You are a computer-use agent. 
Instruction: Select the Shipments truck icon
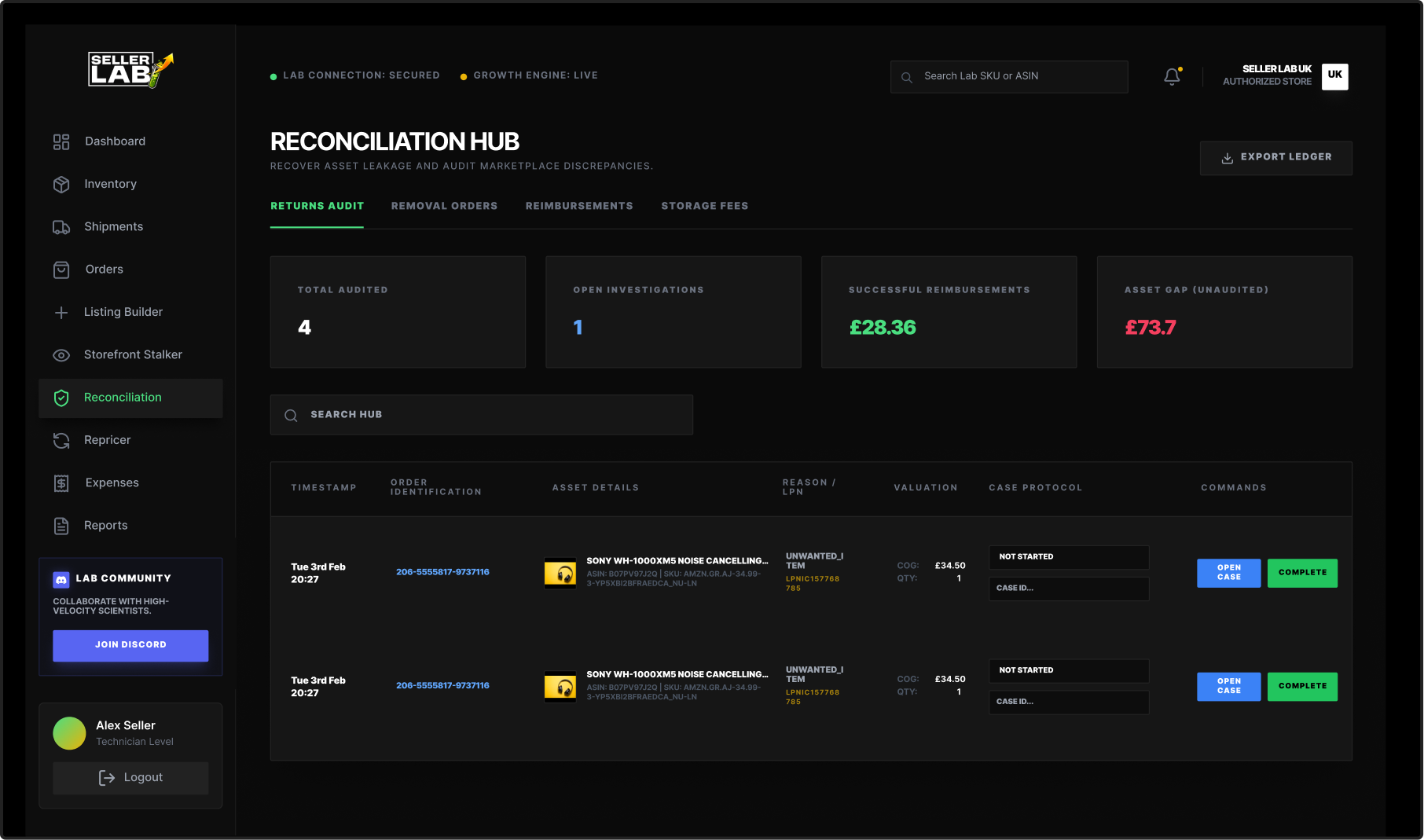coord(61,226)
